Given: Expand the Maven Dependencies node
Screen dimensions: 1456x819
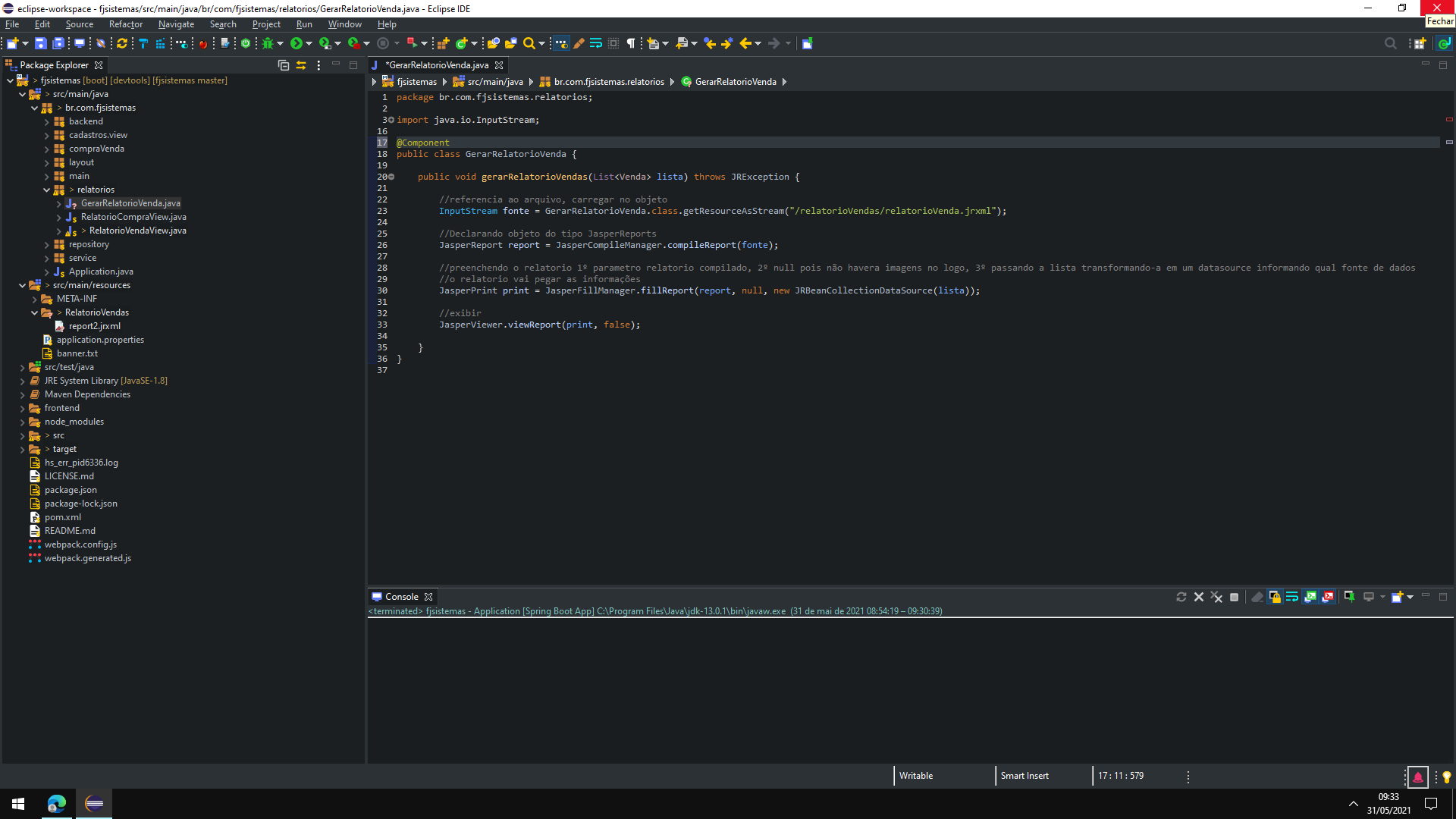Looking at the screenshot, I should pyautogui.click(x=22, y=395).
